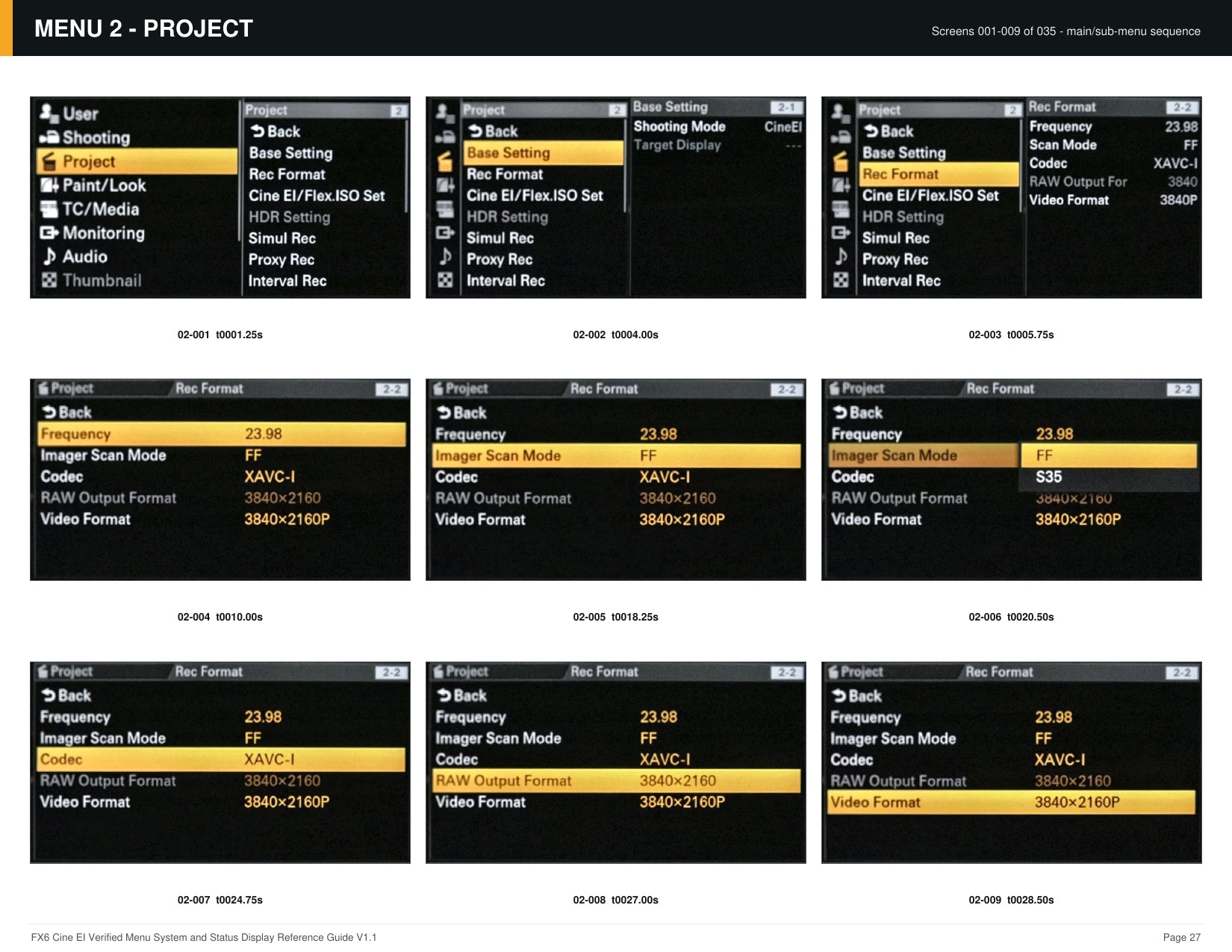This screenshot has width=1232, height=952.
Task: Choose S35 option in screen 02-006 popup
Action: [1109, 477]
